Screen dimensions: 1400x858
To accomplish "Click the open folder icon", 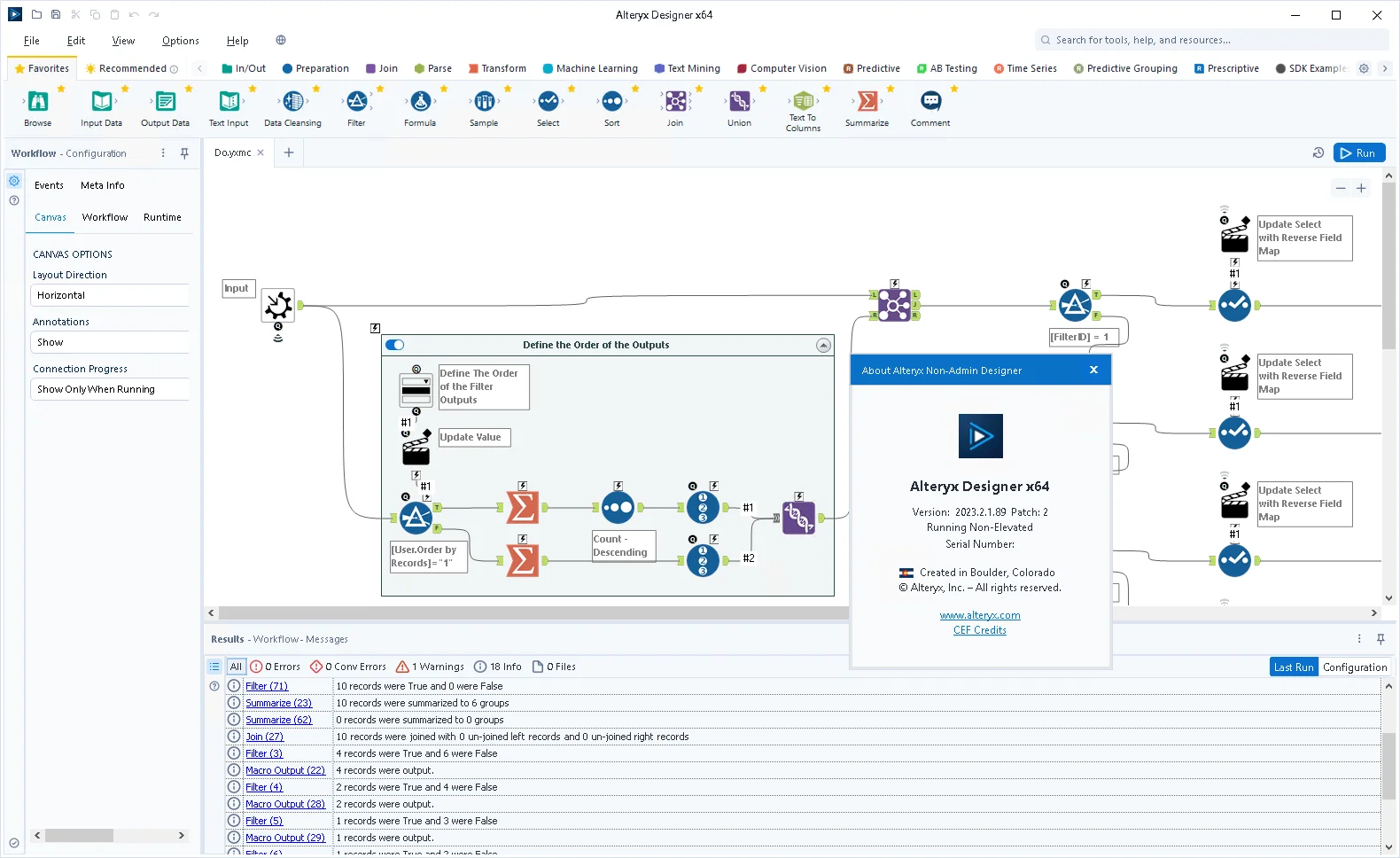I will pos(36,14).
